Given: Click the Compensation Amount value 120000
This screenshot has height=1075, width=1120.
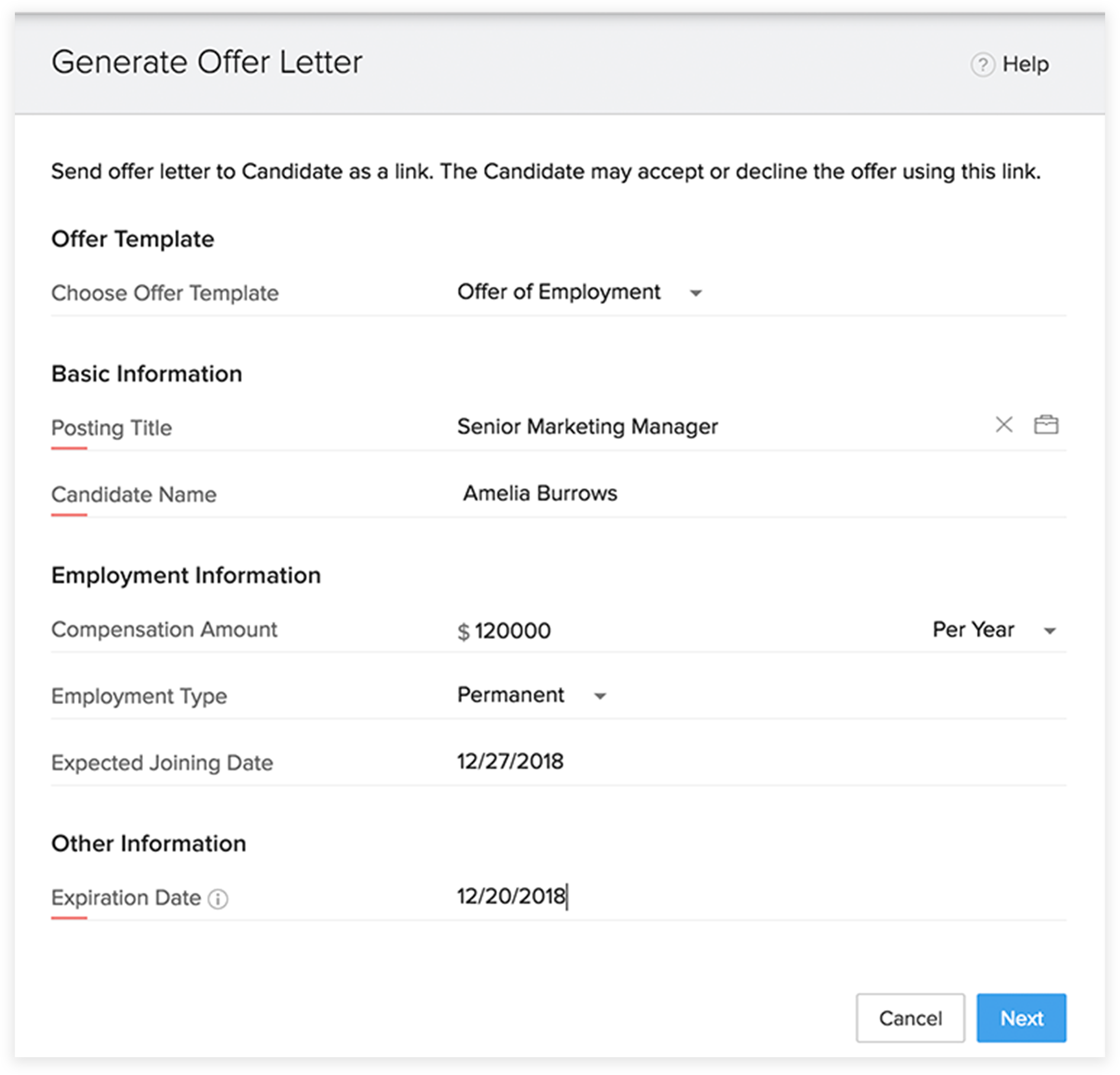Looking at the screenshot, I should coord(513,631).
